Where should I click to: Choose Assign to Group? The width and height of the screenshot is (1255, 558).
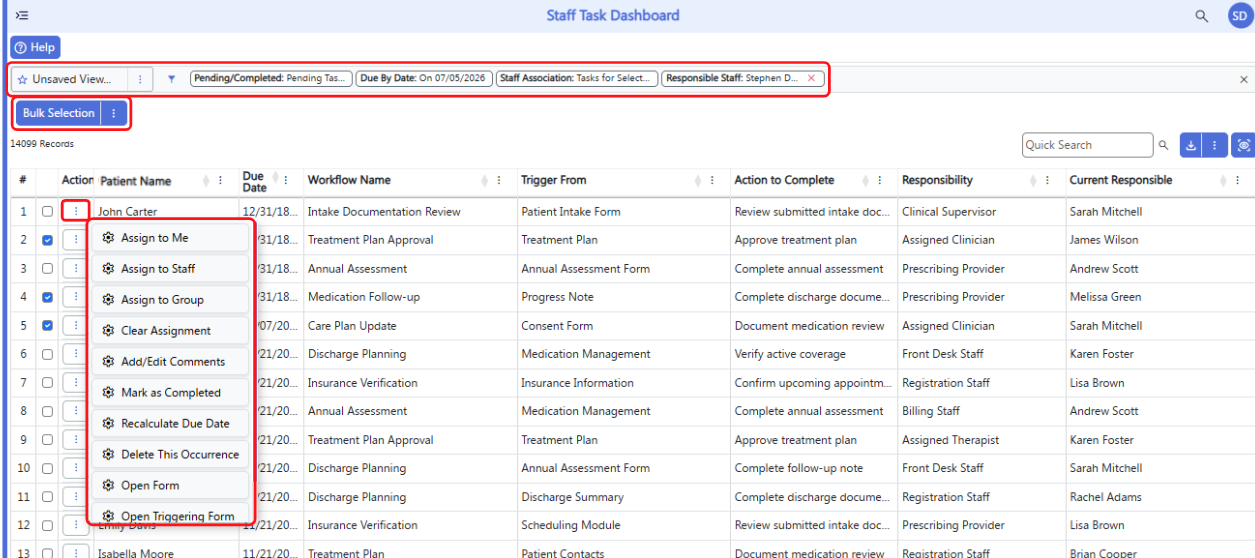(x=171, y=300)
